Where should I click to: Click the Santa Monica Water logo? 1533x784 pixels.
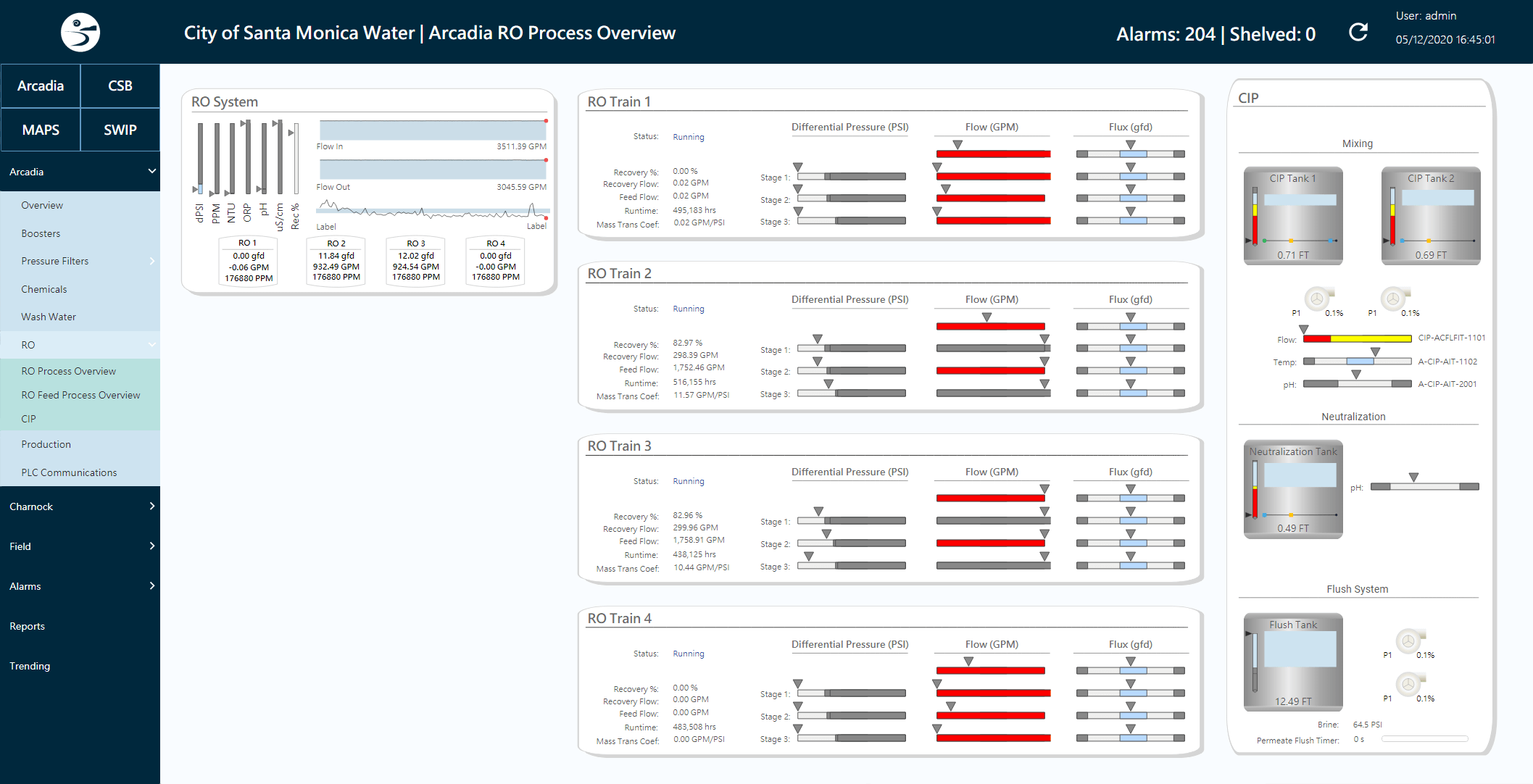click(x=80, y=31)
